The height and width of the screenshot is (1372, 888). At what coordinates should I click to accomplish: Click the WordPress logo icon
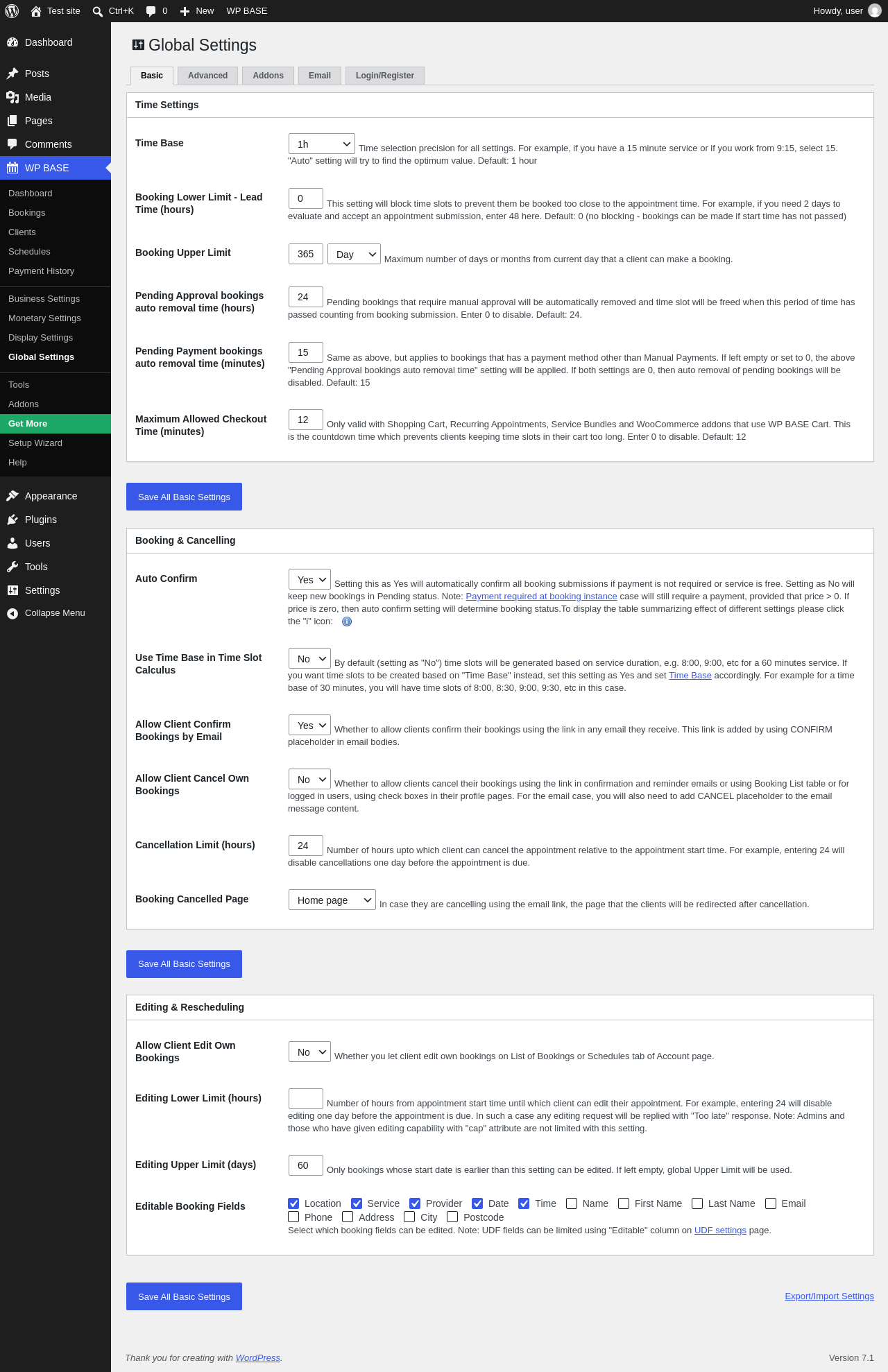point(12,11)
